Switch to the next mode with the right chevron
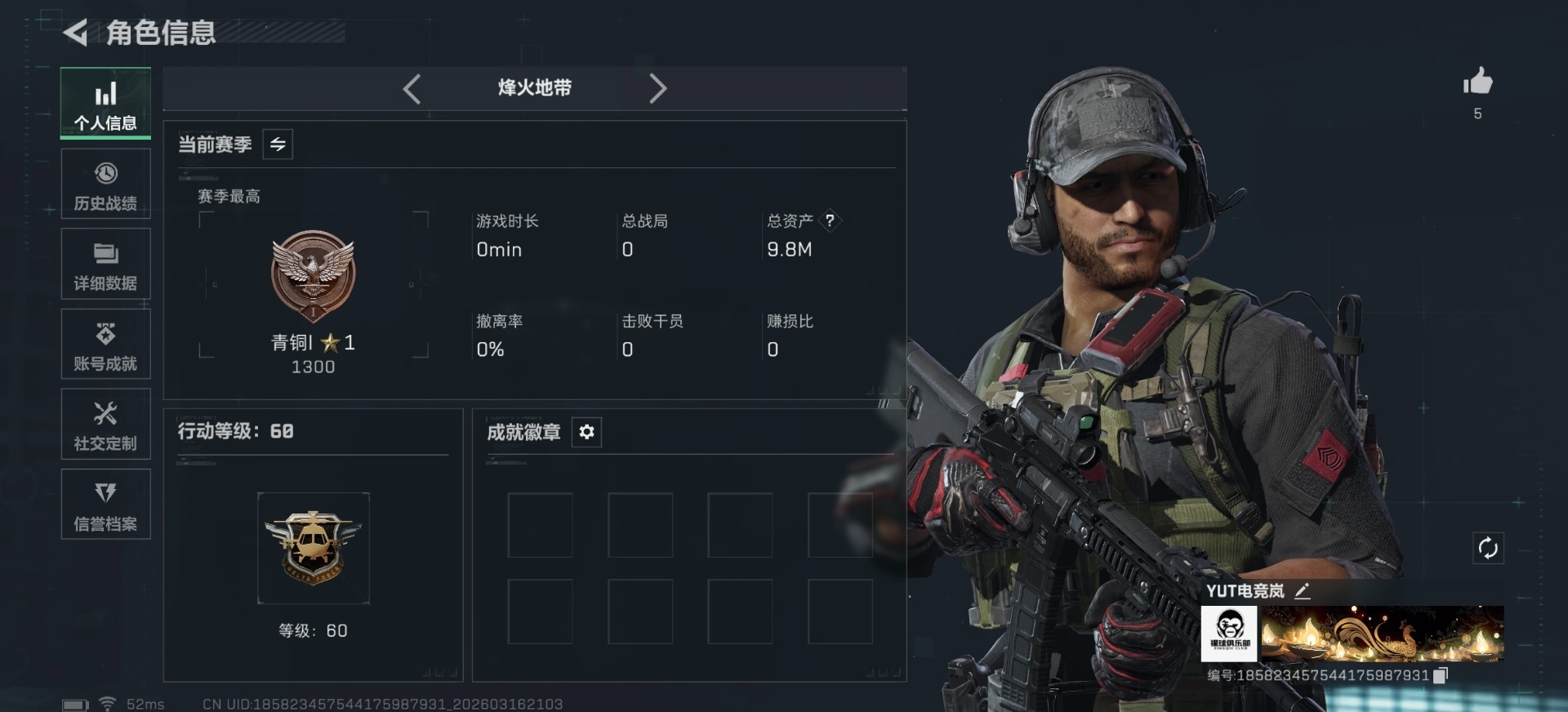 657,88
